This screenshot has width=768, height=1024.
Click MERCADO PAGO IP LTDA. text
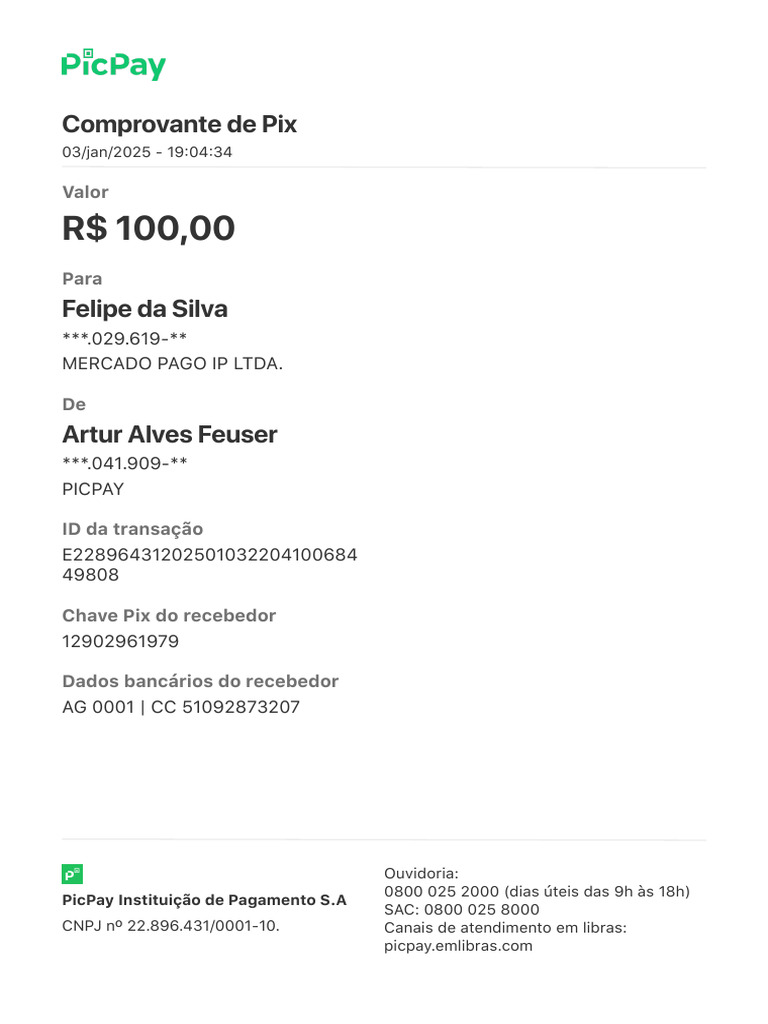[x=172, y=363]
